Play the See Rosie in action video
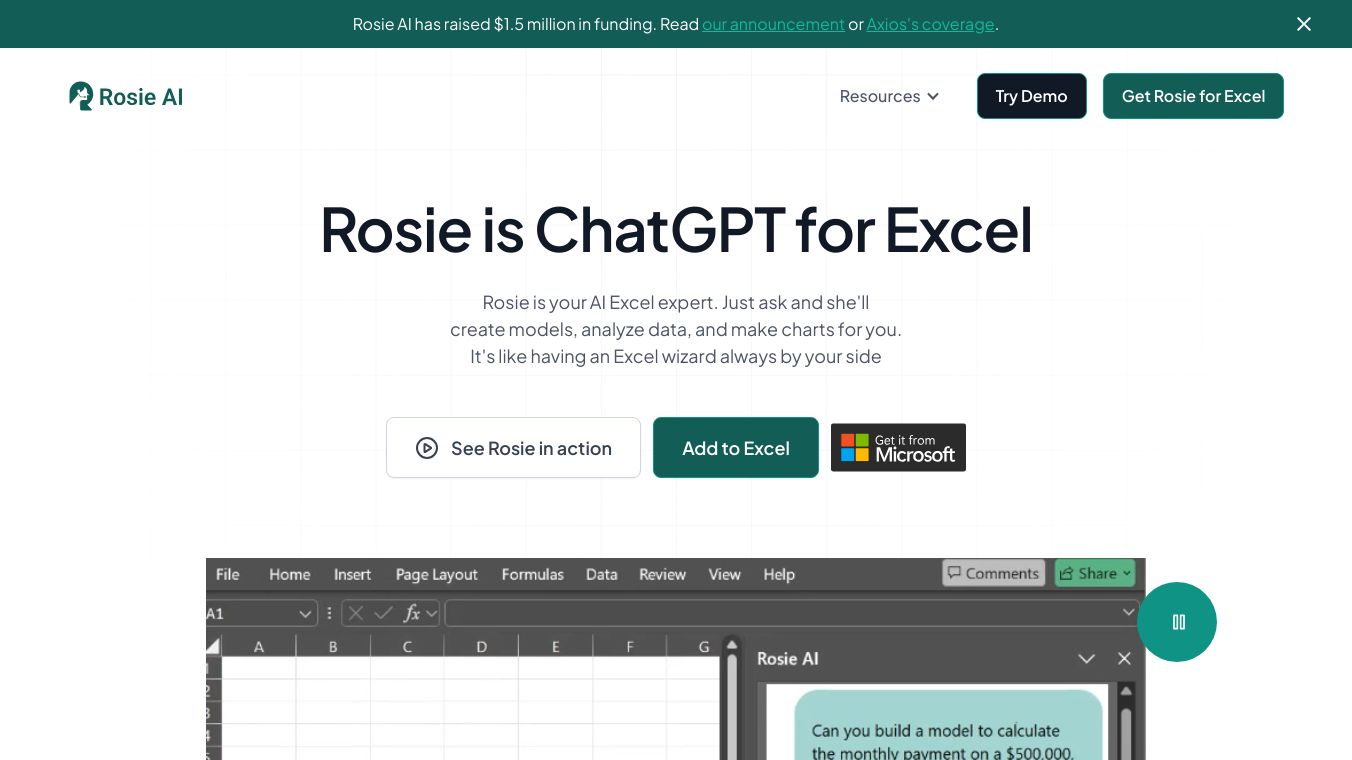 coord(513,448)
